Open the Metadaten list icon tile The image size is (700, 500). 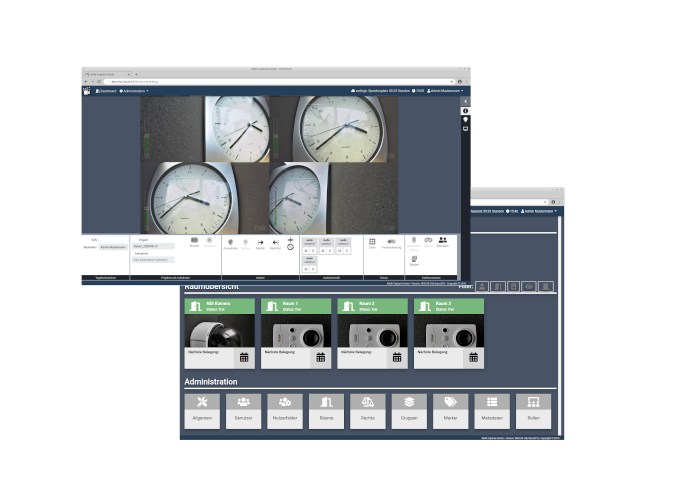point(492,410)
